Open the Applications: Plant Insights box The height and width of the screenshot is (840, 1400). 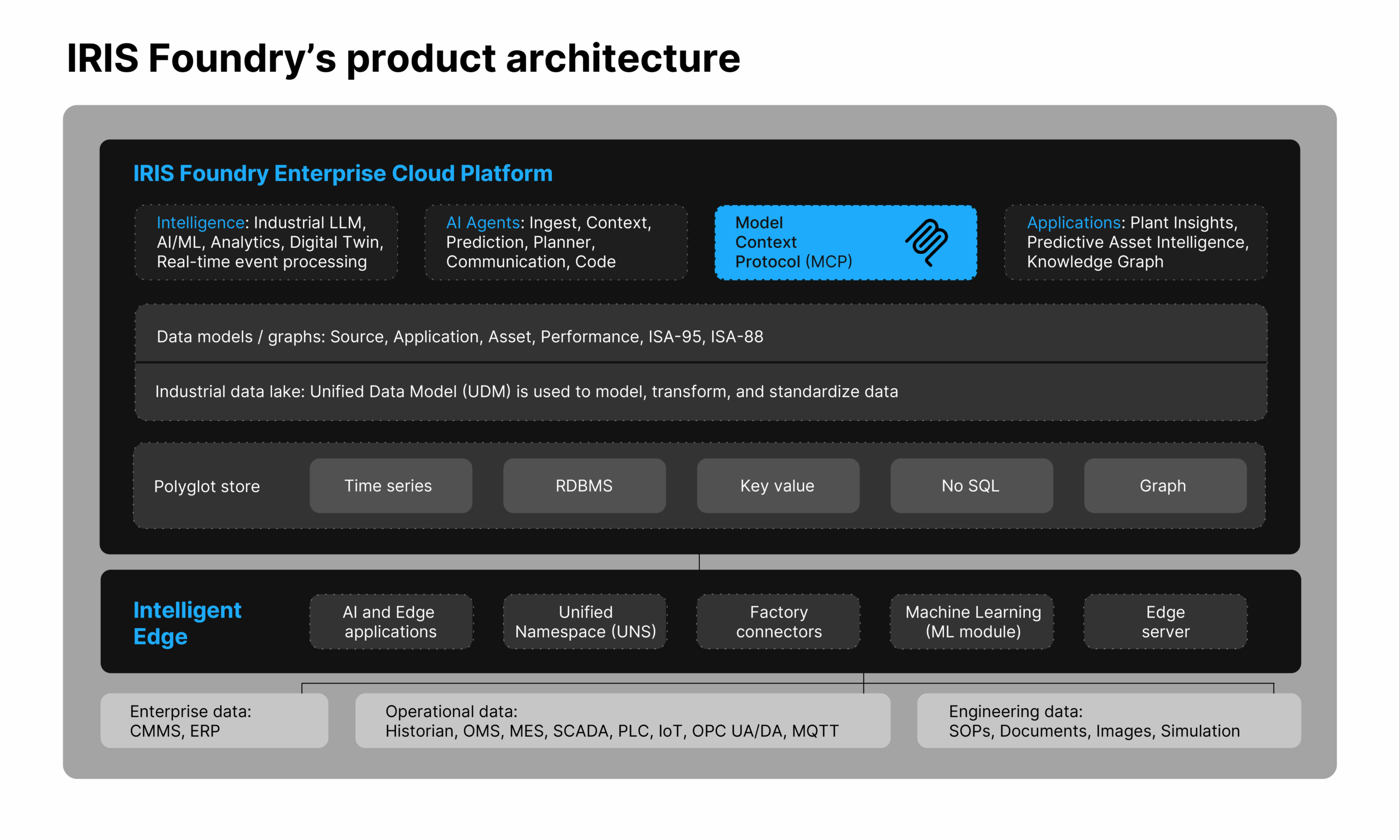[1136, 242]
